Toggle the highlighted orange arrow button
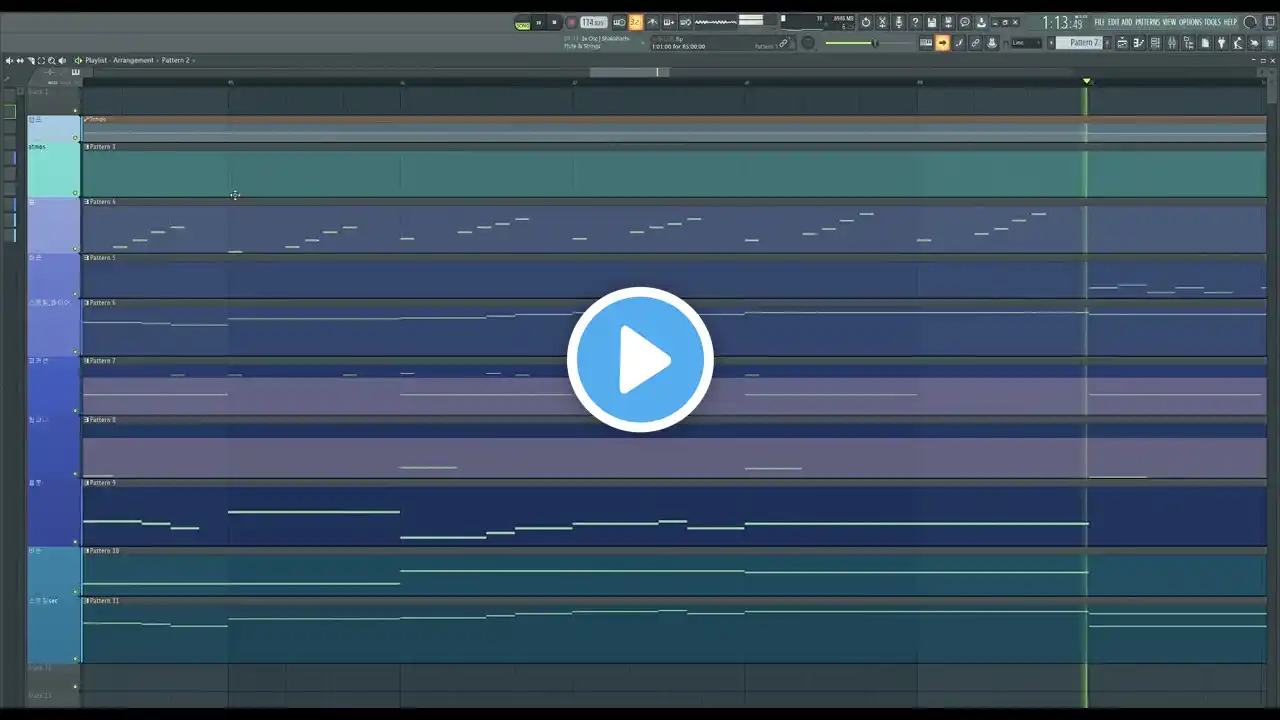This screenshot has width=1280, height=720. pyautogui.click(x=942, y=42)
